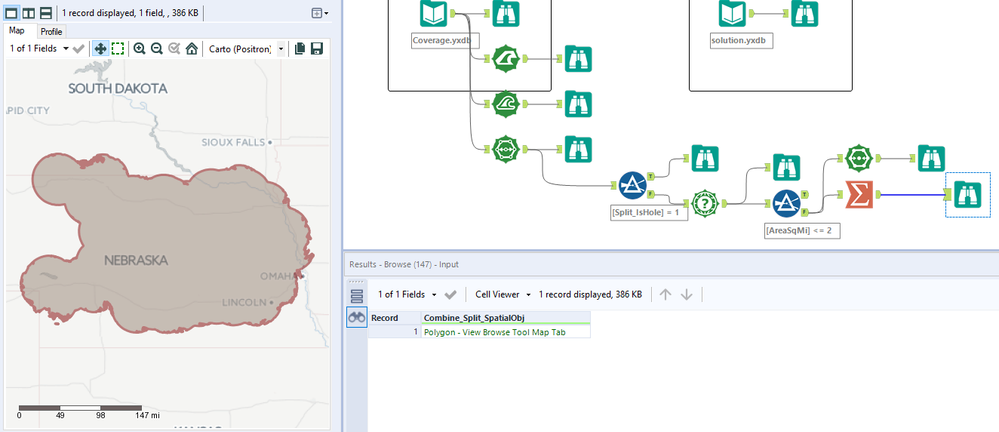Go to next record down arrow
The height and width of the screenshot is (432, 999).
click(687, 294)
